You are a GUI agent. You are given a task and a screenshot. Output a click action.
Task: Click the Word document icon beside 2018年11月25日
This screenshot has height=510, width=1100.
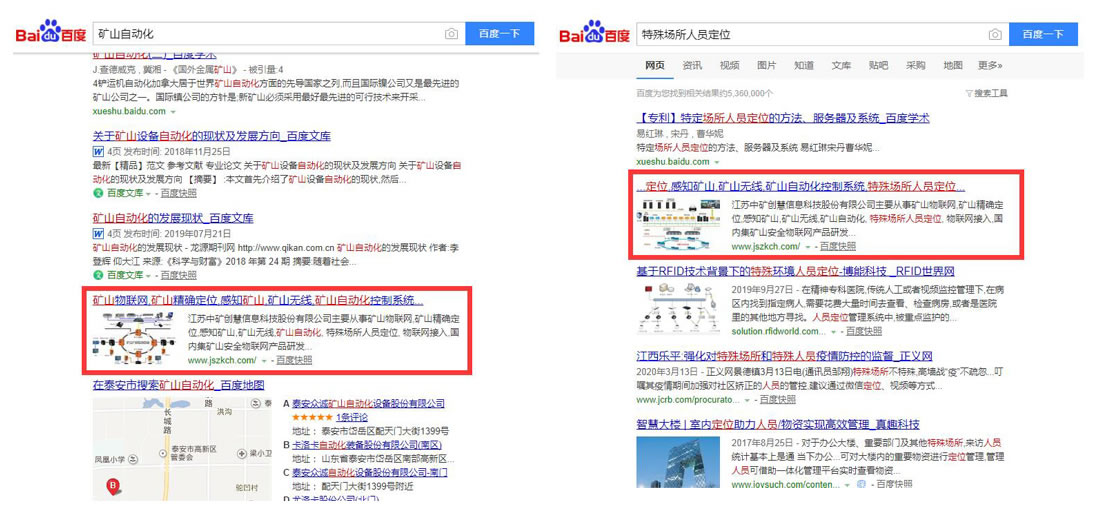(x=98, y=151)
